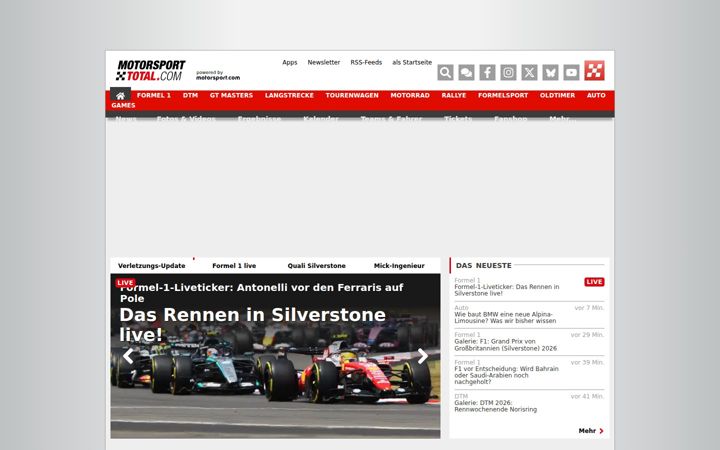Open Formel-1-Liveticker Antonelli headline
720x450 pixels.
[x=262, y=292]
